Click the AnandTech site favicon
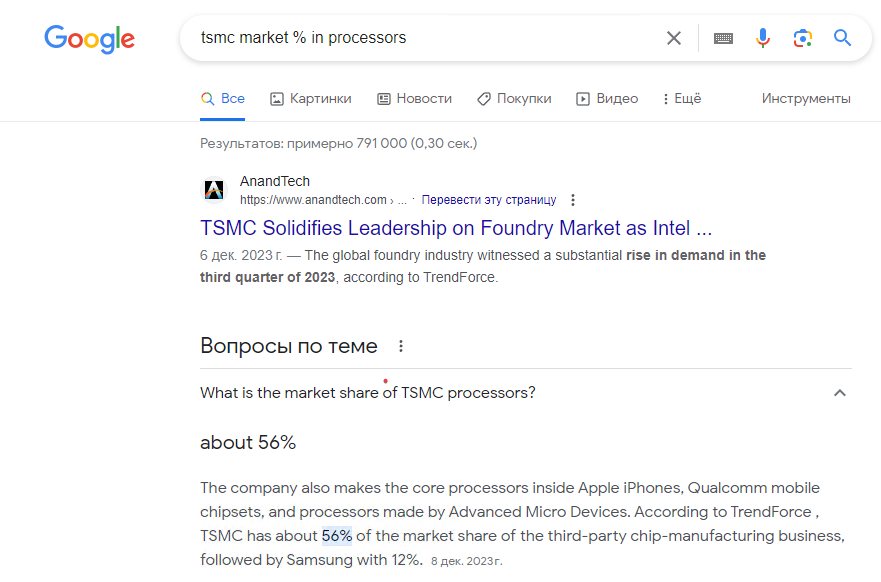The image size is (881, 582). pyautogui.click(x=215, y=190)
